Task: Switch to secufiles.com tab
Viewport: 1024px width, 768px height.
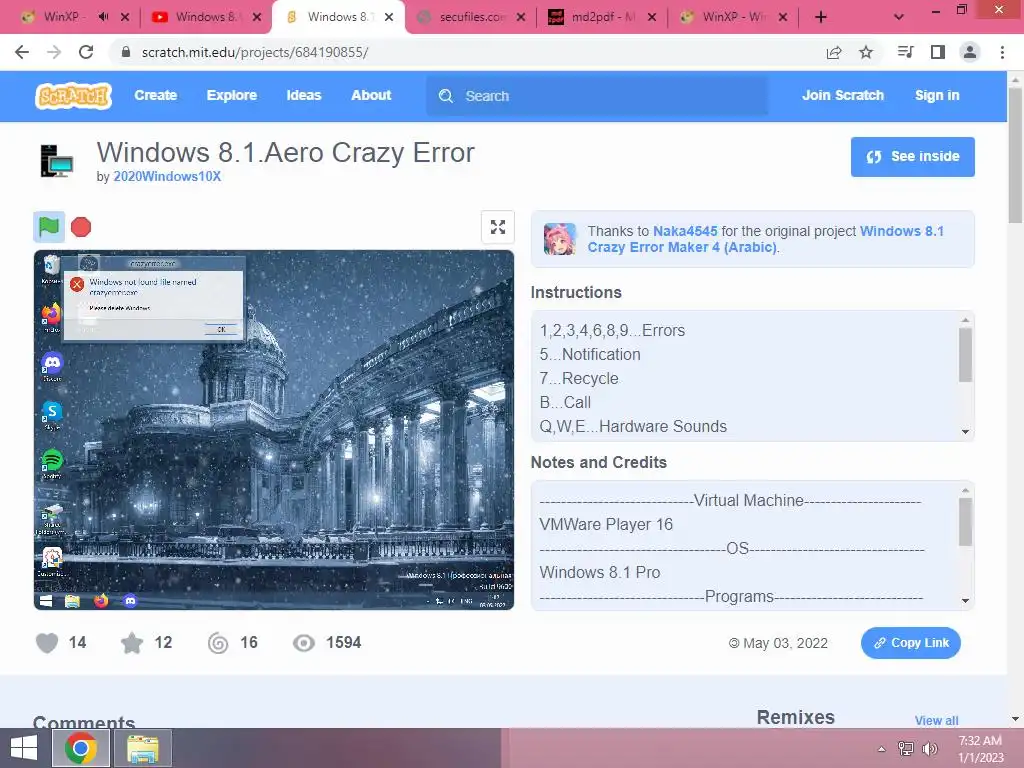Action: pos(472,17)
